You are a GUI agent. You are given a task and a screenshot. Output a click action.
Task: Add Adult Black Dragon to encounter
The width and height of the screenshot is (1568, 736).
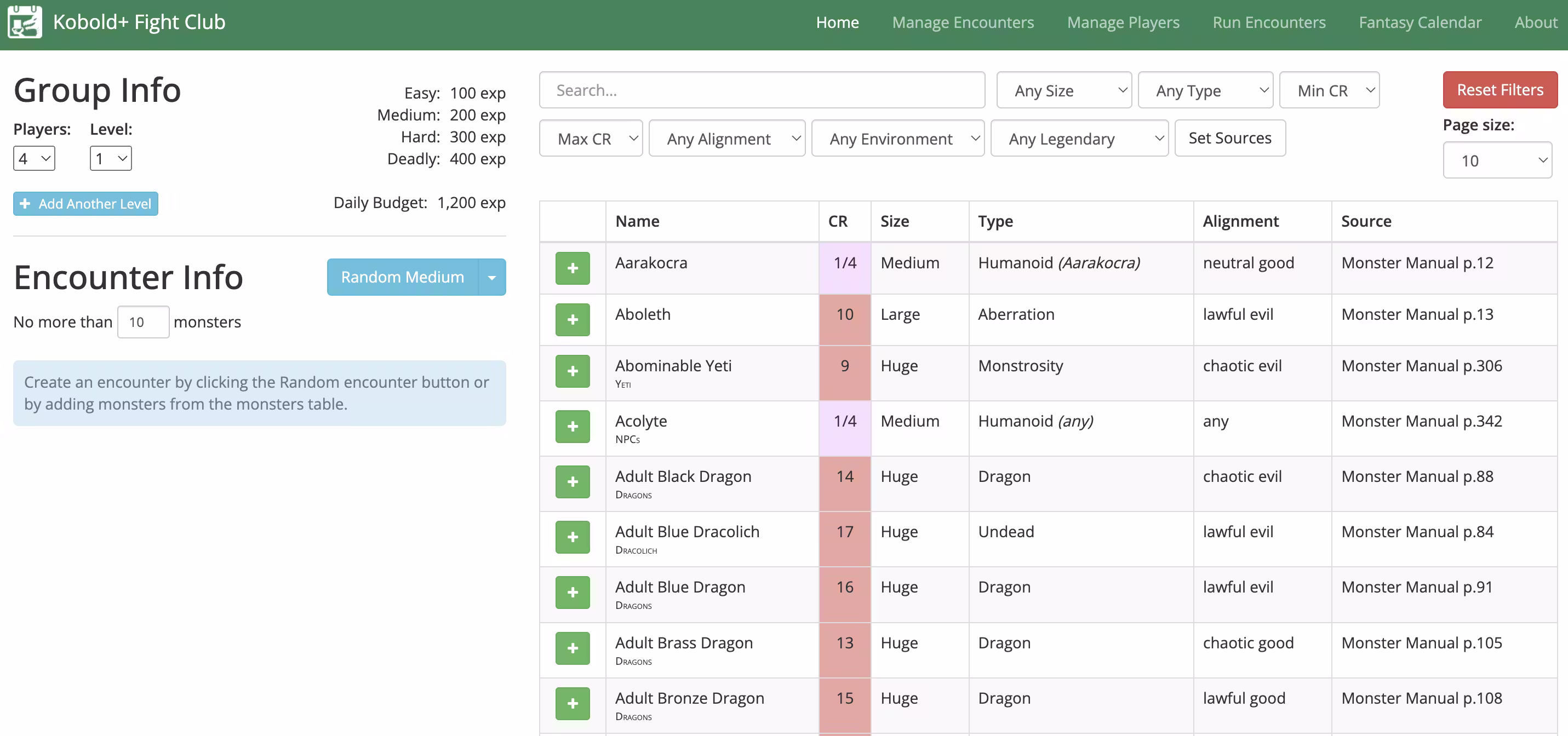coord(572,482)
